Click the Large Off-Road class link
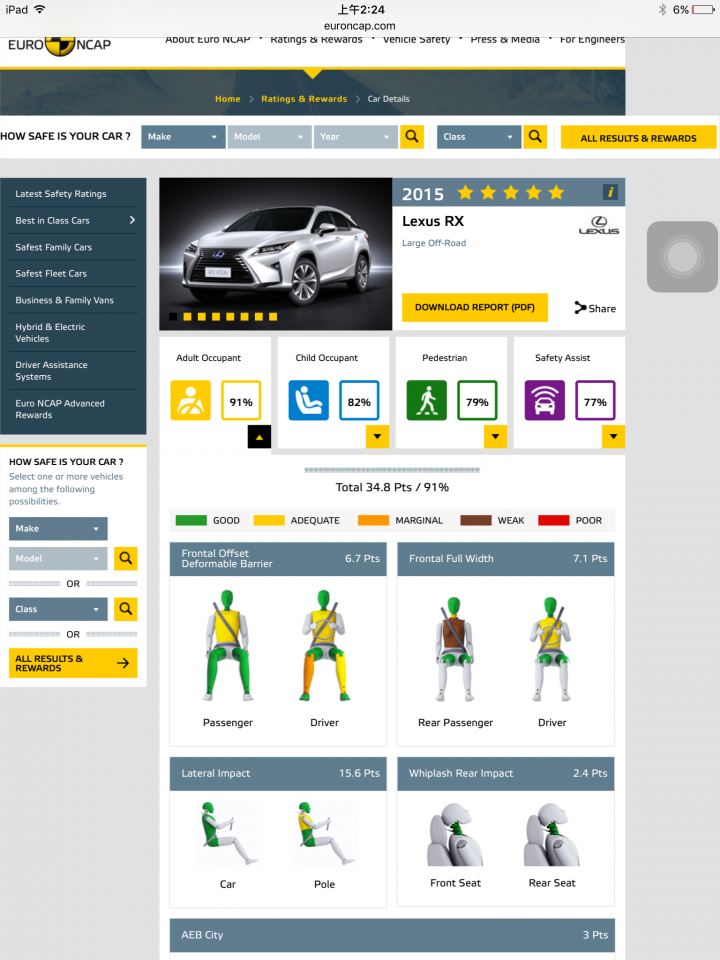 click(x=434, y=242)
